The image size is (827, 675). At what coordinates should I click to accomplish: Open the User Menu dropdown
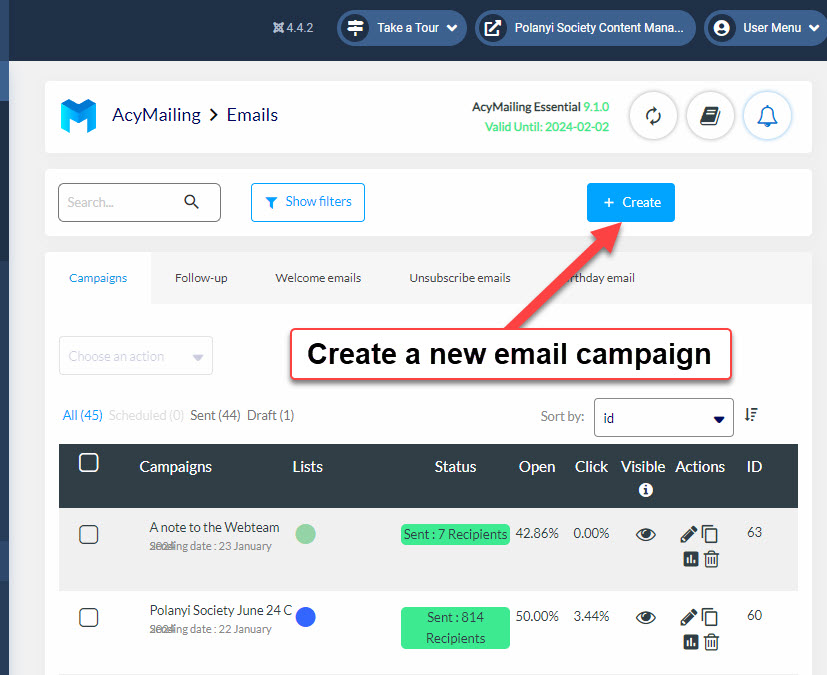(765, 28)
